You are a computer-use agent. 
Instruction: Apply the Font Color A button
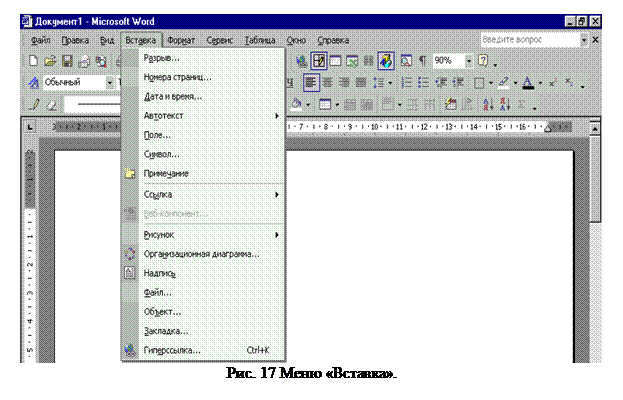click(x=528, y=83)
